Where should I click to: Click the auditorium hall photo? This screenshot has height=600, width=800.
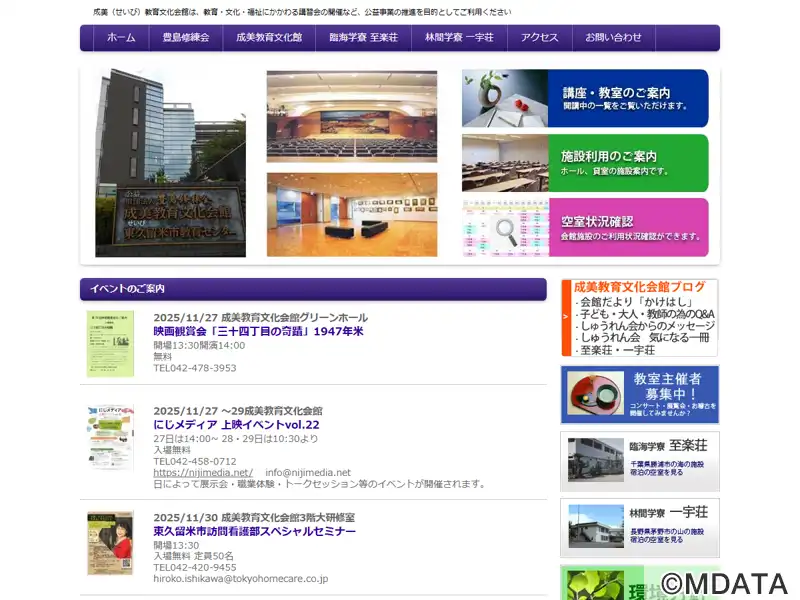pyautogui.click(x=351, y=116)
